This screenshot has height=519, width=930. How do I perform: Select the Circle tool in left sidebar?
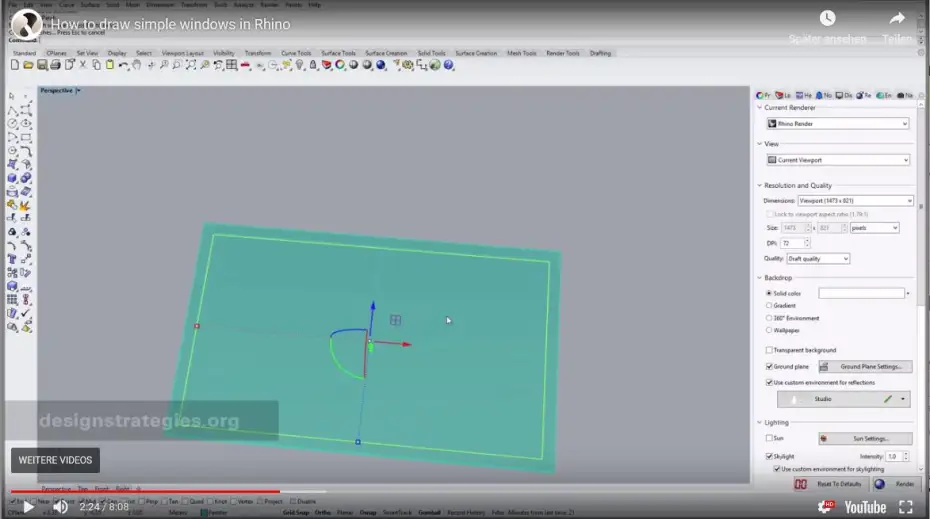(12, 123)
